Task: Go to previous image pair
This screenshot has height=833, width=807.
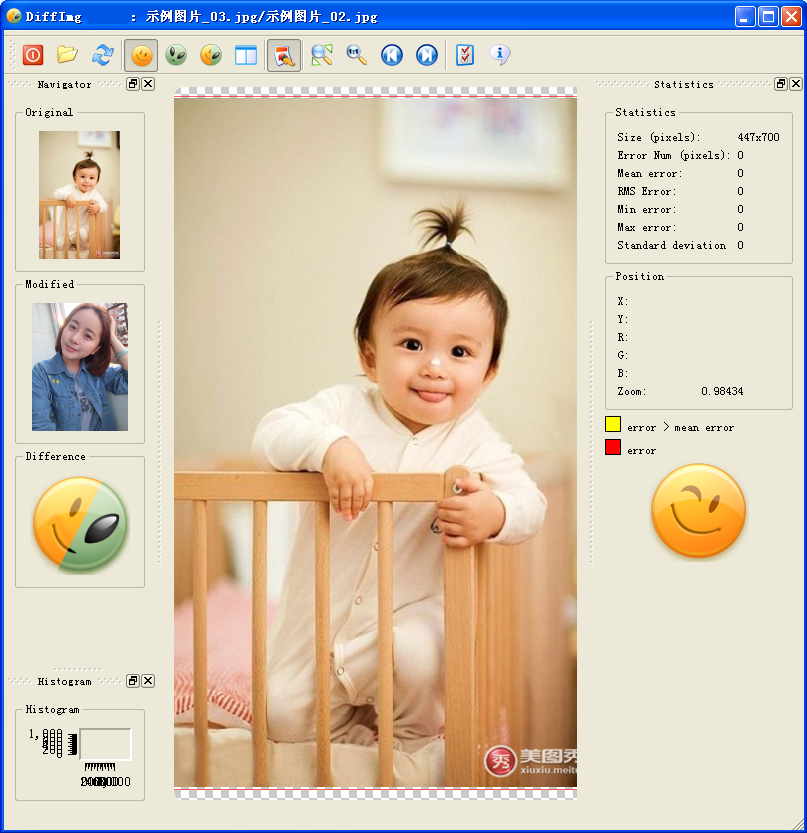Action: click(391, 55)
